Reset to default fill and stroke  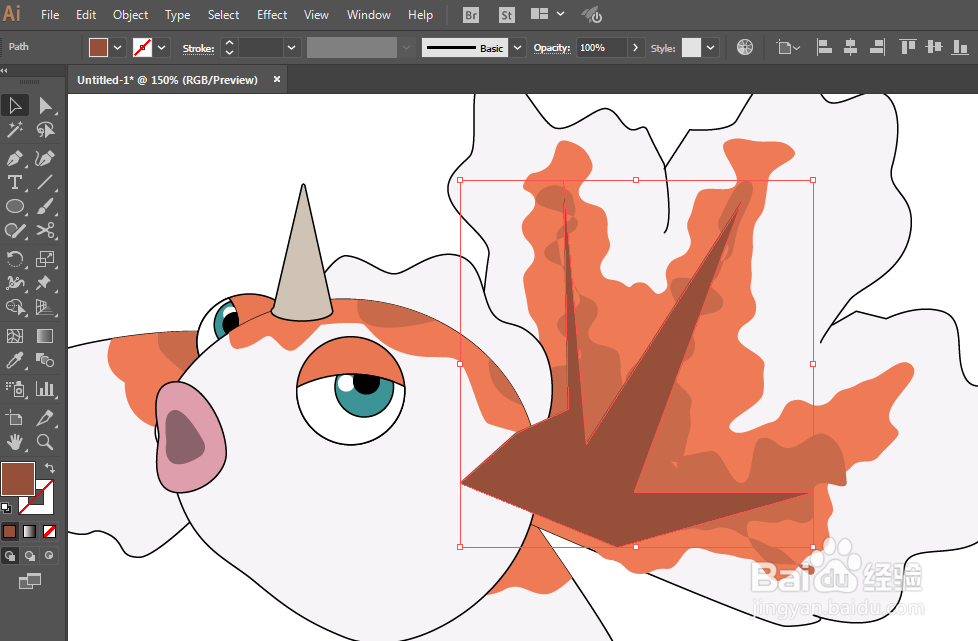(x=6, y=508)
